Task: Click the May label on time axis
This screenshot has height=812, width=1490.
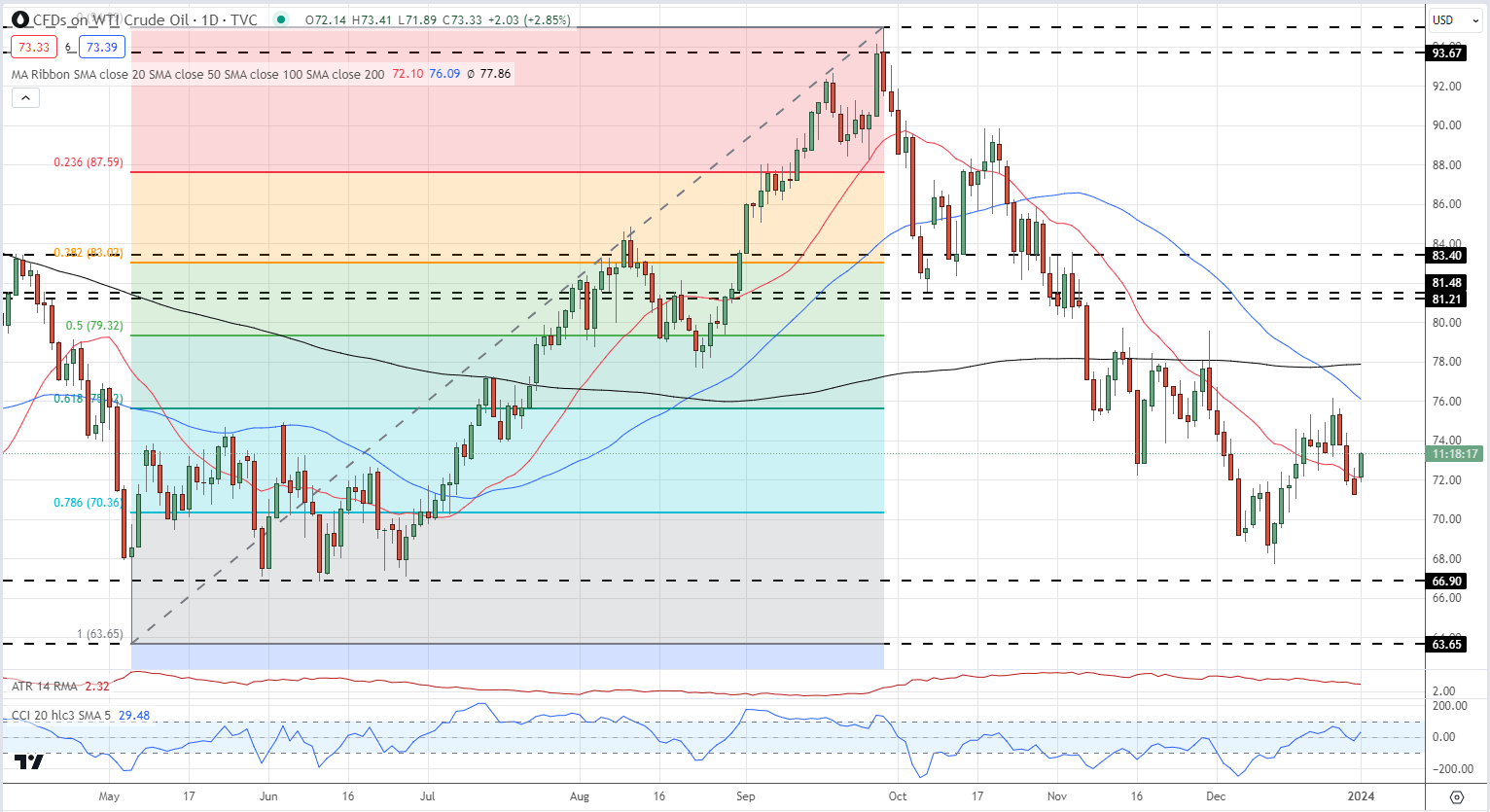Action: click(109, 795)
